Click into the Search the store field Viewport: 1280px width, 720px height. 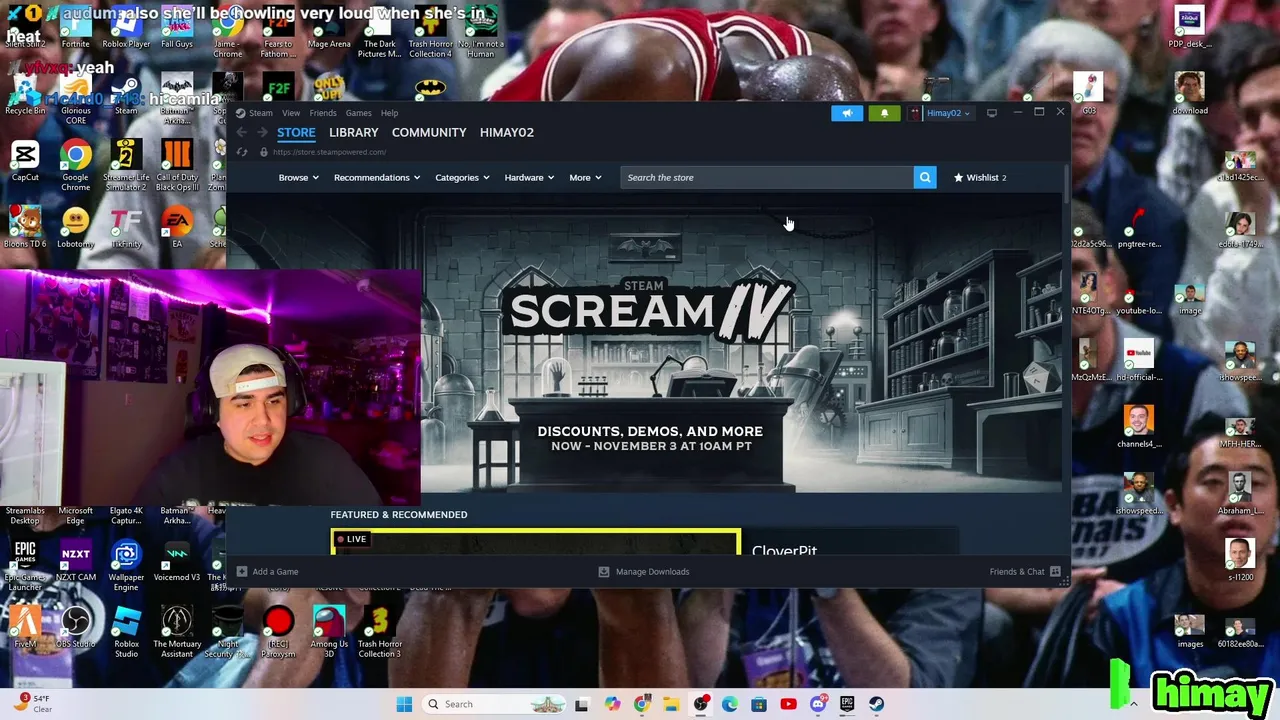tap(766, 177)
